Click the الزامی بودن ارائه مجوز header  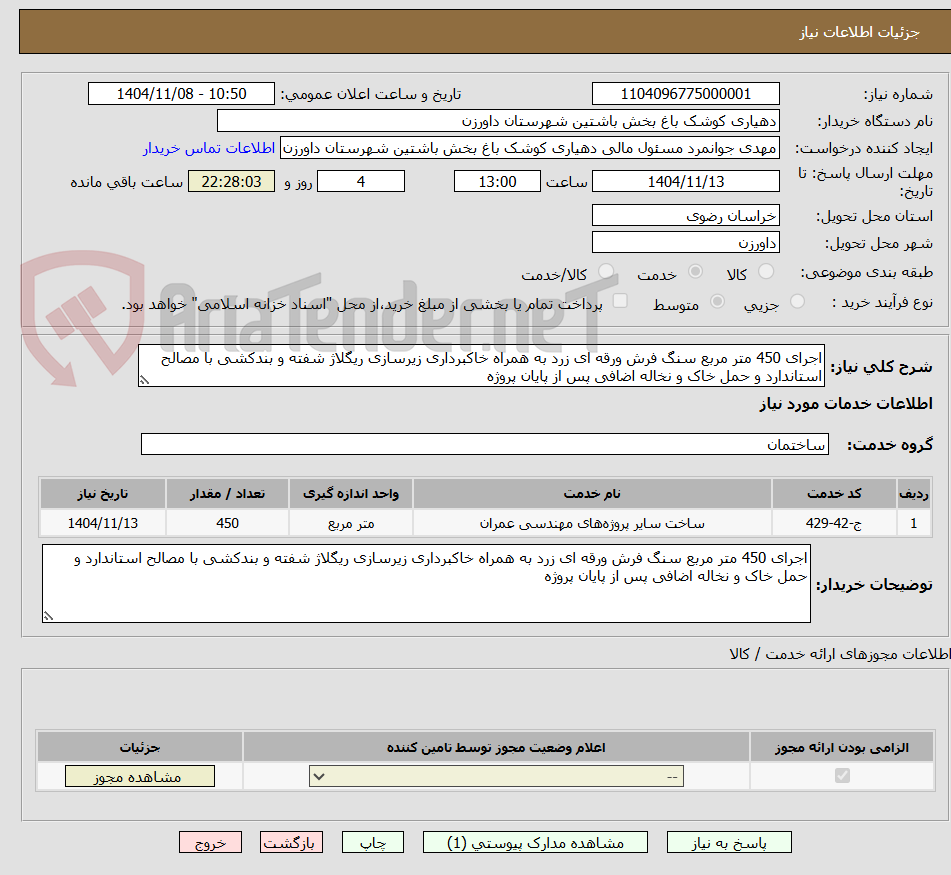pyautogui.click(x=842, y=747)
